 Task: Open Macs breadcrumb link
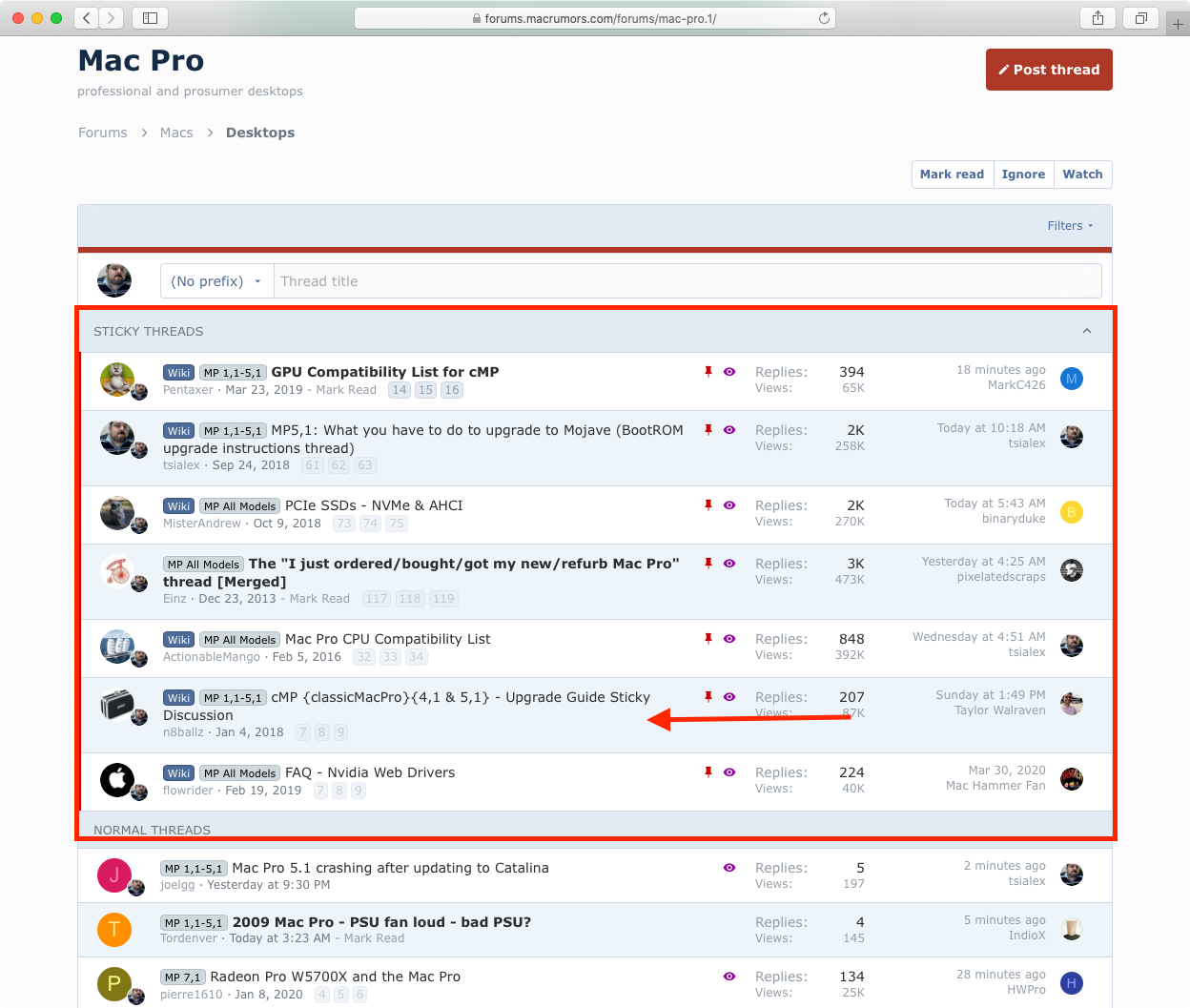[176, 133]
